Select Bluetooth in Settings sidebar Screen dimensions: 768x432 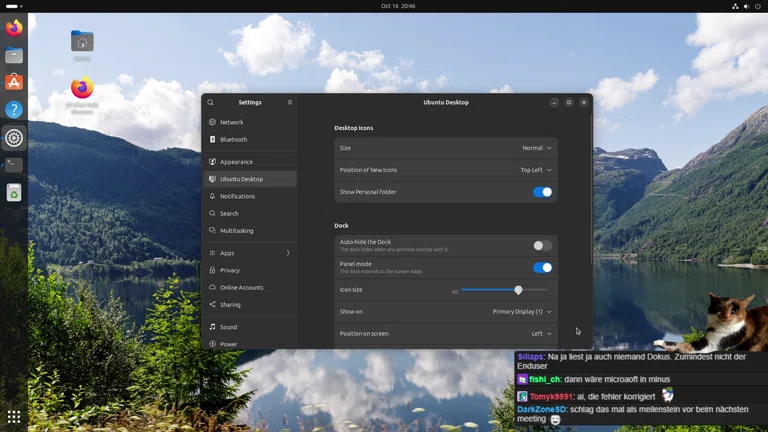pos(233,139)
